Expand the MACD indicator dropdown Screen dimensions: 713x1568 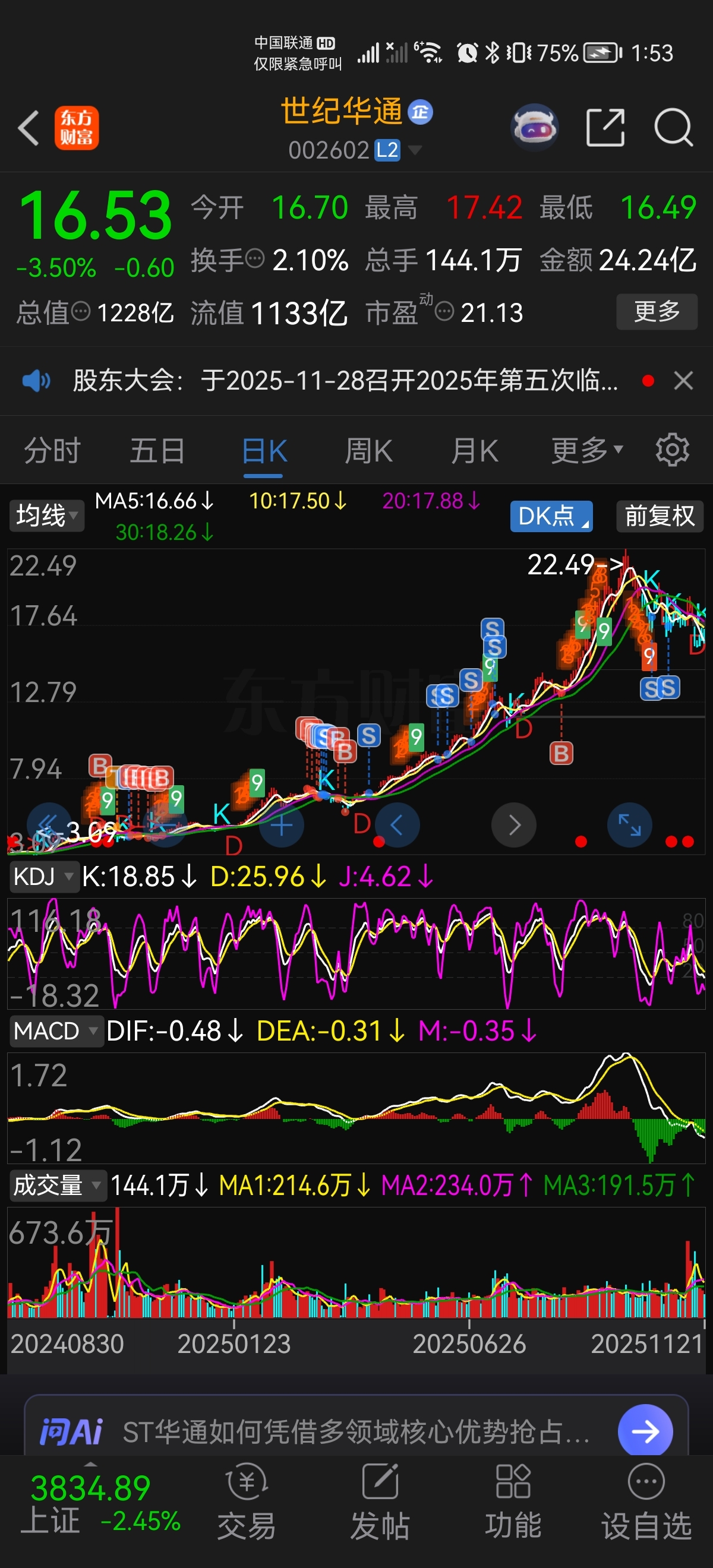click(x=56, y=1031)
